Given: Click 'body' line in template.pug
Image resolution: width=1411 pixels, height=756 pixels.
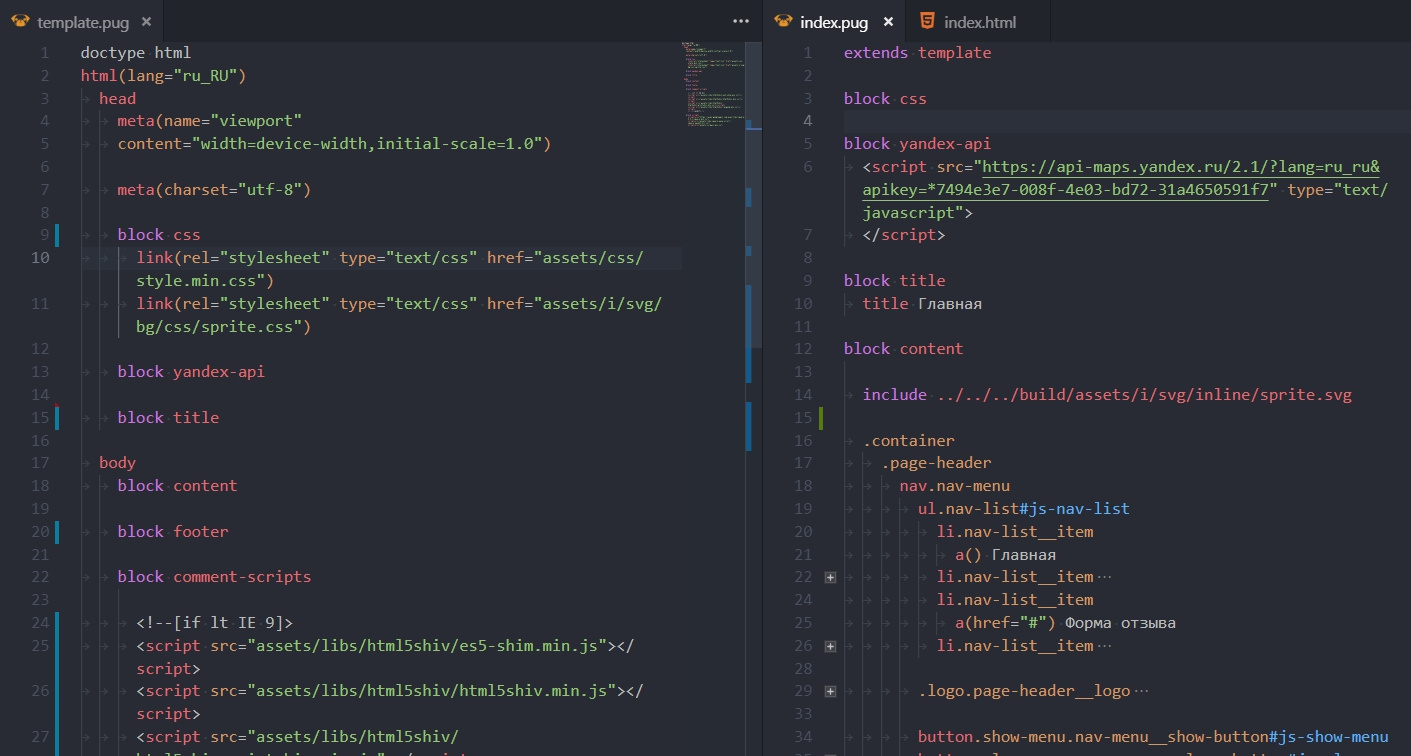Looking at the screenshot, I should 117,462.
